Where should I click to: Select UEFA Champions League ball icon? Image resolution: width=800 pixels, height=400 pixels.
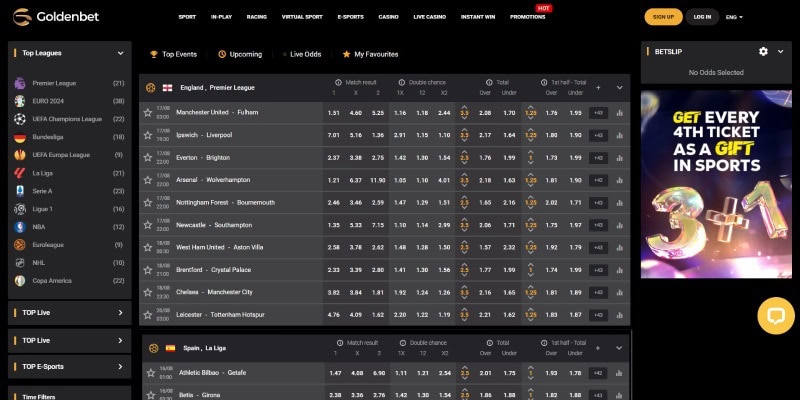tap(20, 119)
